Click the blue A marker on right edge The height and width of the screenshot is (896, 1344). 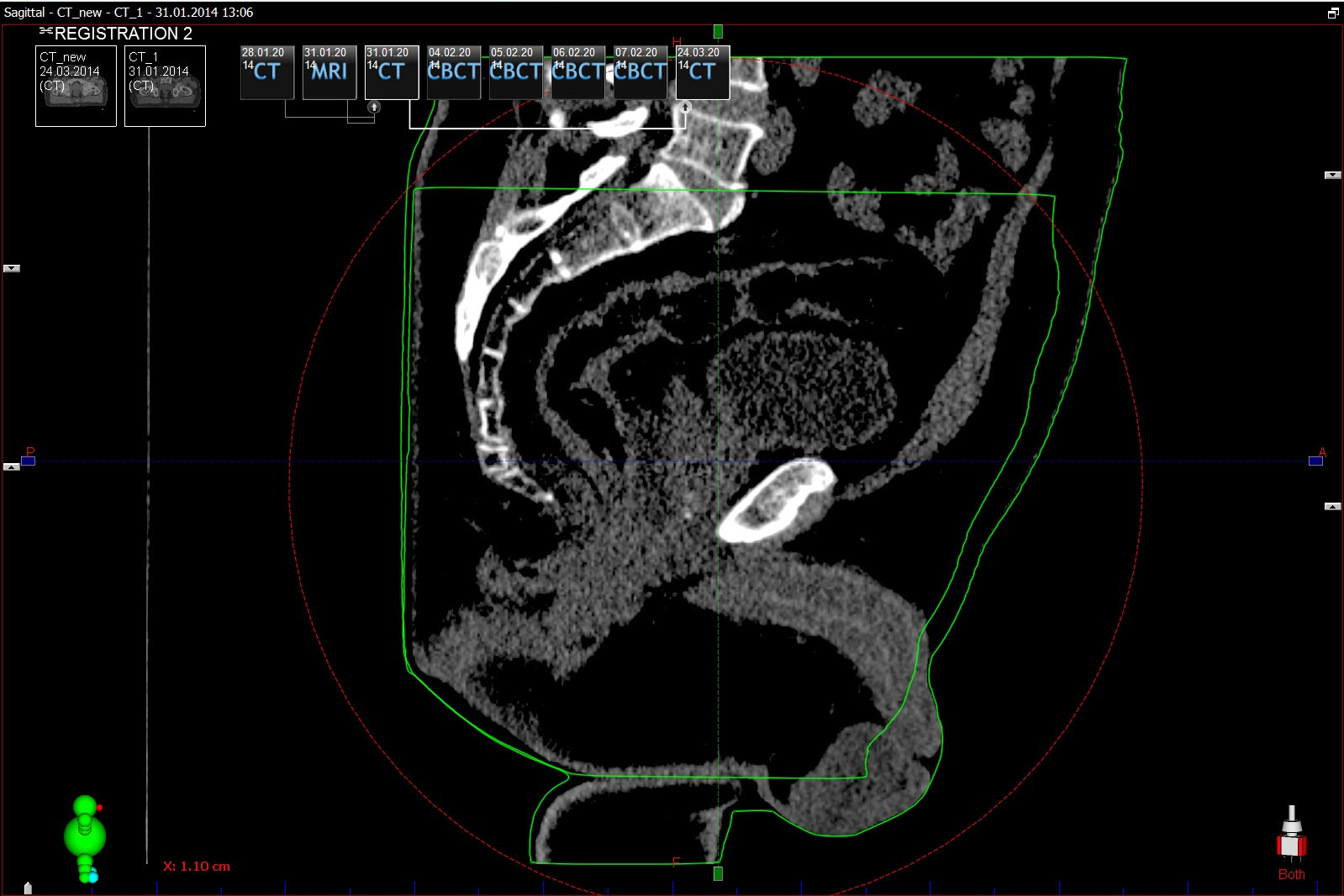(x=1315, y=461)
